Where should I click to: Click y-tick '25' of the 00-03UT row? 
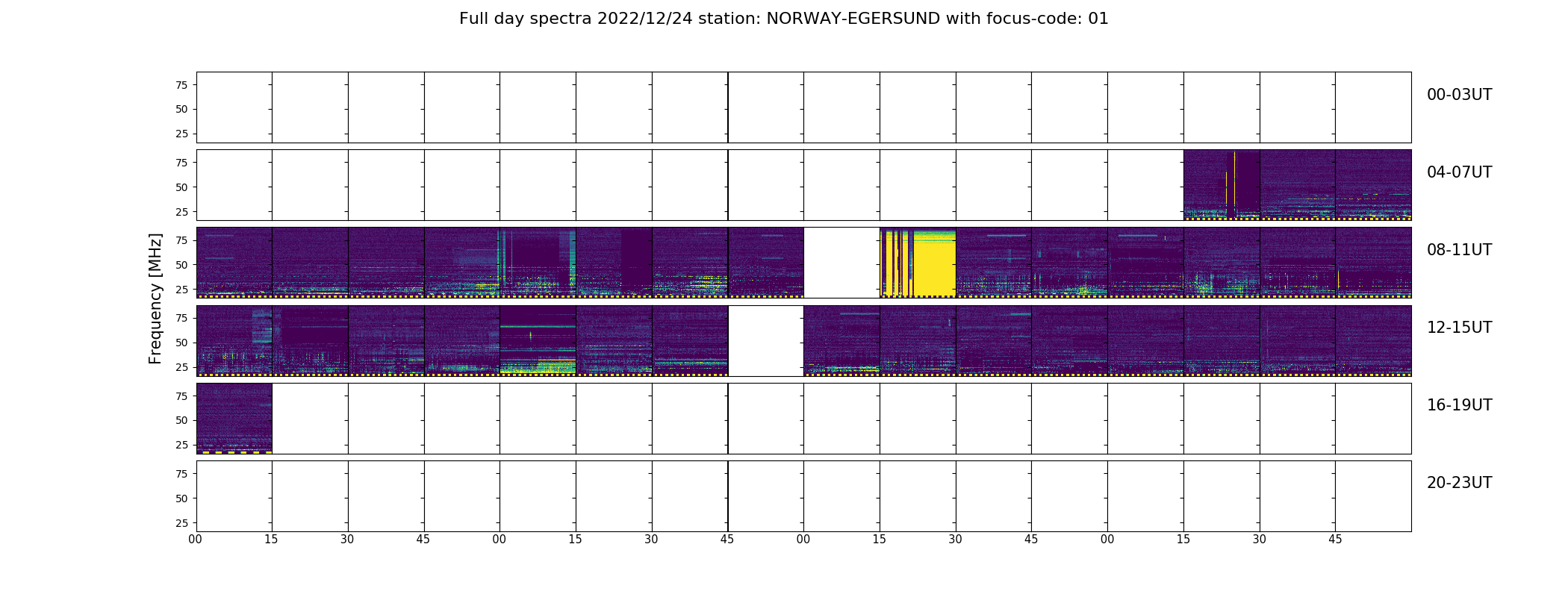pos(181,134)
